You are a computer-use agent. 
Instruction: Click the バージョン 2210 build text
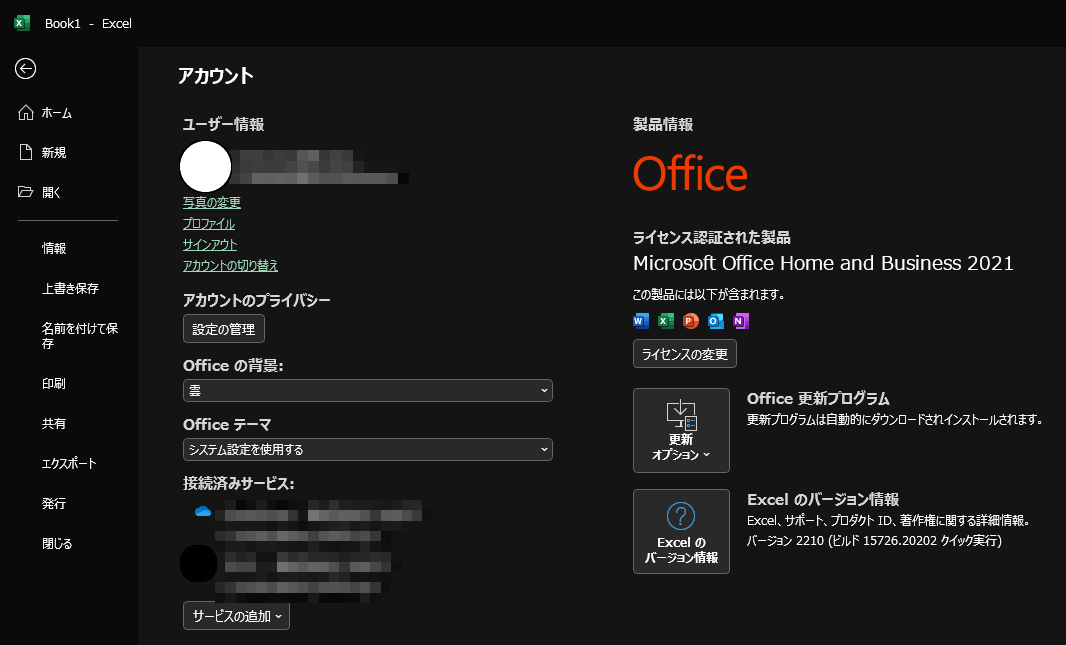pyautogui.click(x=874, y=541)
